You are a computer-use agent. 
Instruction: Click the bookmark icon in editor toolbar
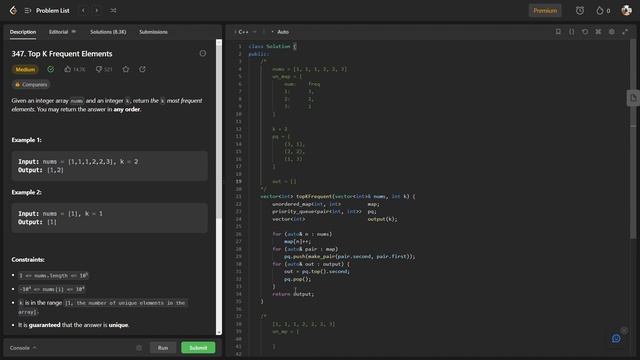click(x=558, y=31)
